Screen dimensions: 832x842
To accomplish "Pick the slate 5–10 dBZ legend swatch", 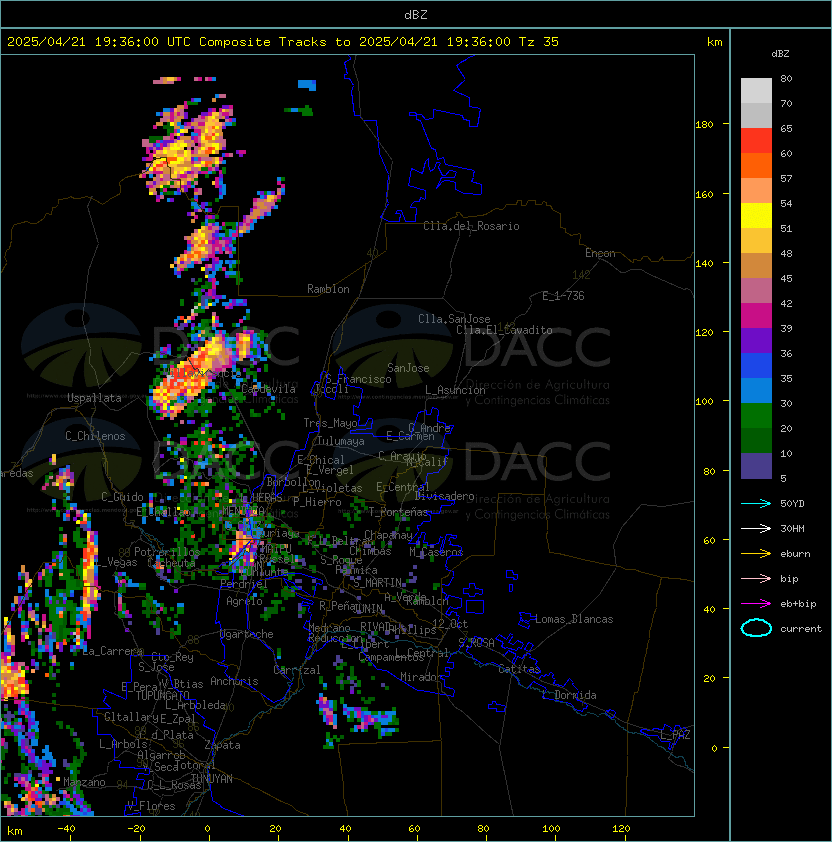I will pos(756,466).
